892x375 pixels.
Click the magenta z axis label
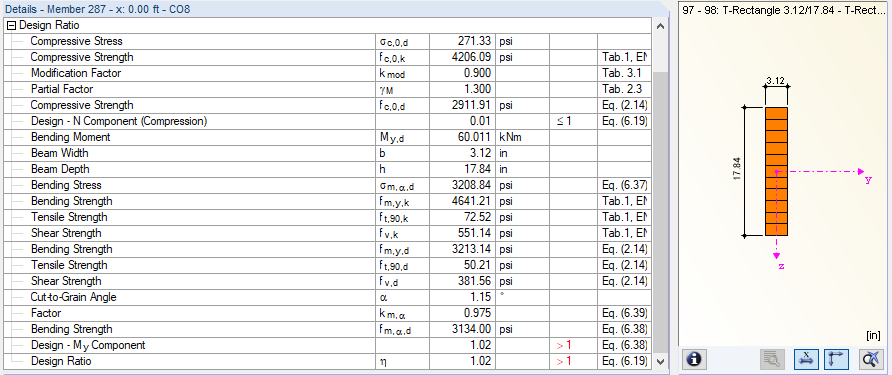(x=782, y=266)
